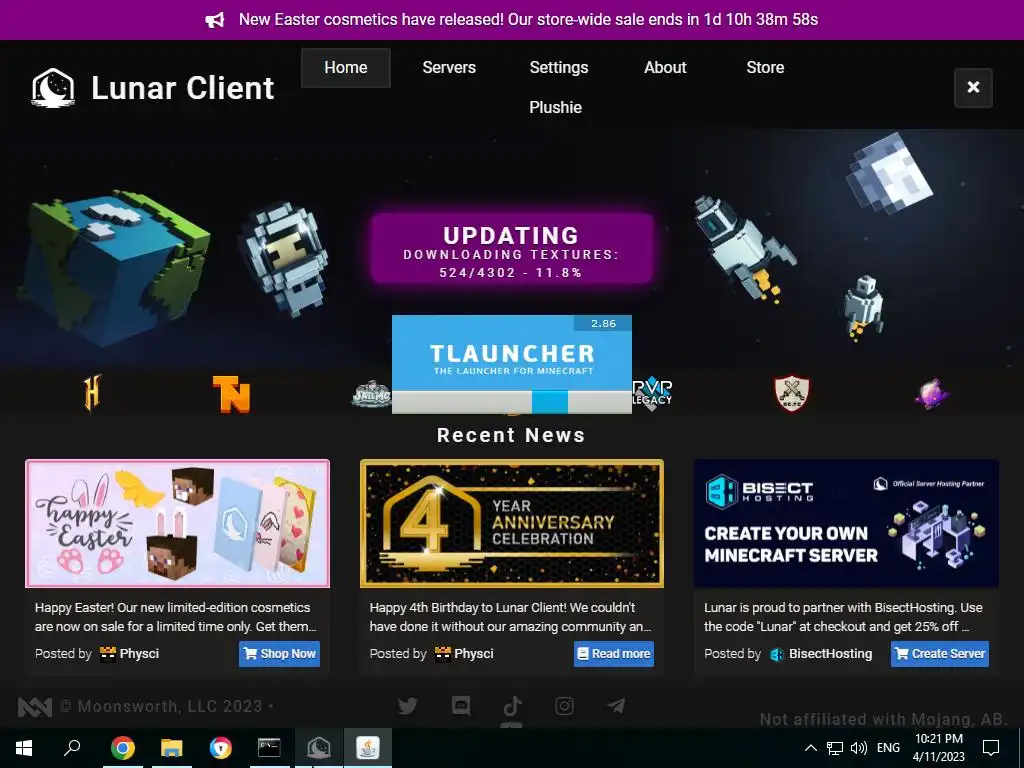Open the Windows notification center
Image resolution: width=1024 pixels, height=768 pixels.
991,748
